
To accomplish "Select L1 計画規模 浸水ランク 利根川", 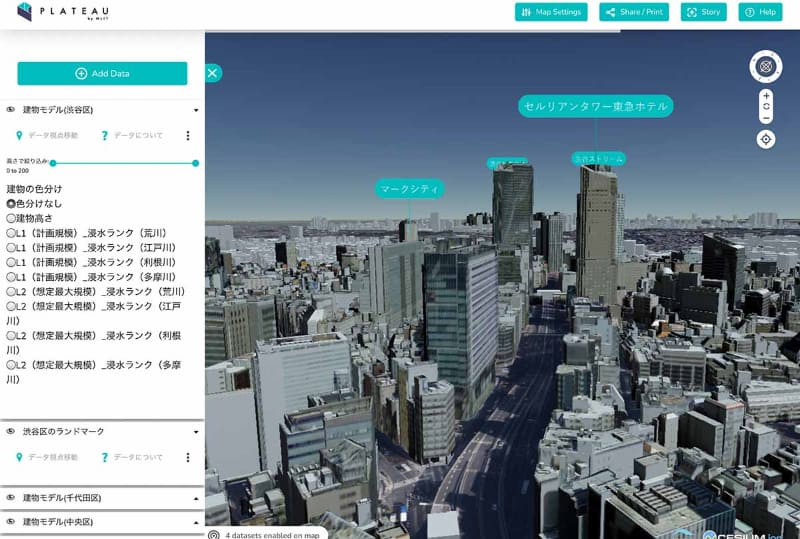I will tap(11, 262).
